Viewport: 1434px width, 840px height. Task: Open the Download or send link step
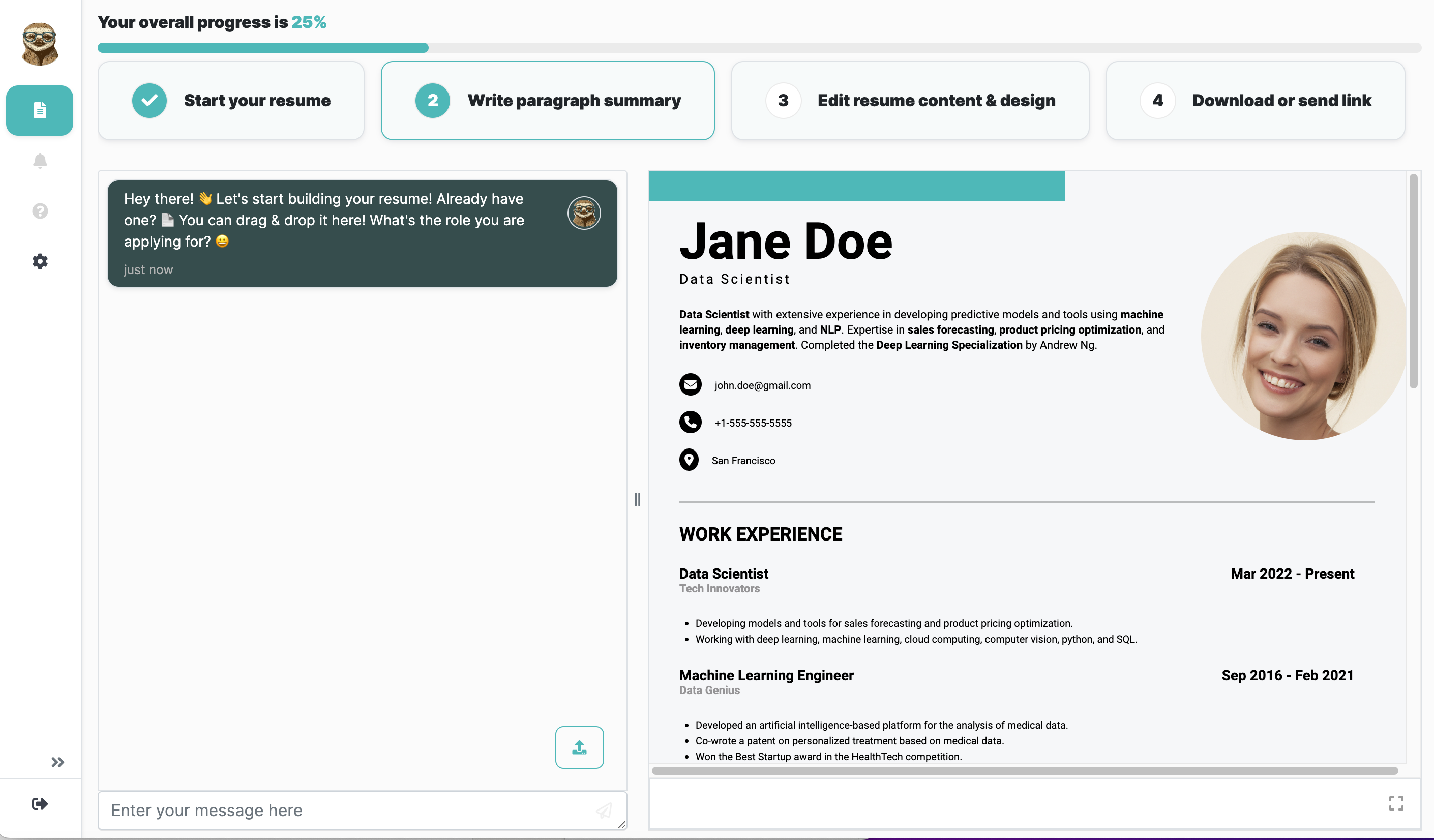[1256, 101]
